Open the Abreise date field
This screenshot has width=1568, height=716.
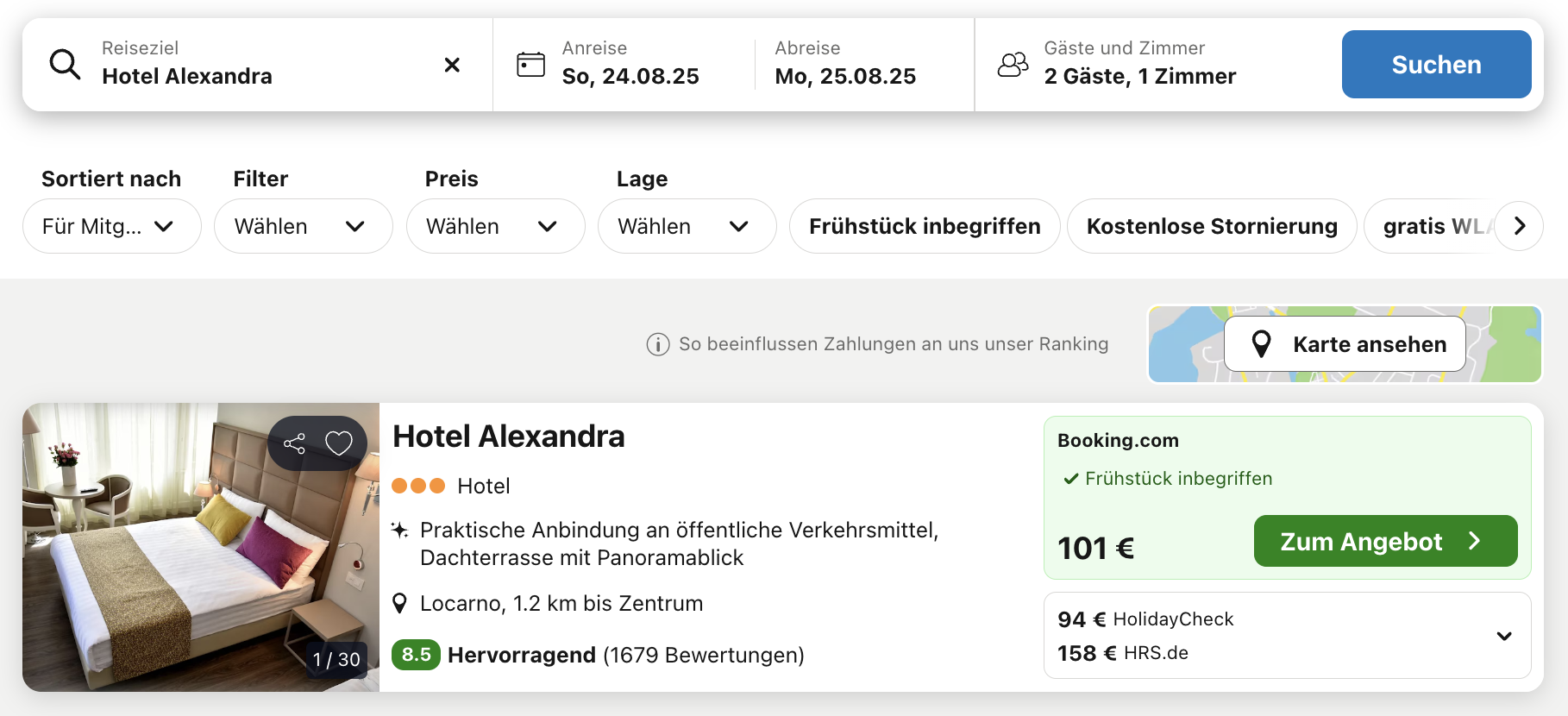844,65
